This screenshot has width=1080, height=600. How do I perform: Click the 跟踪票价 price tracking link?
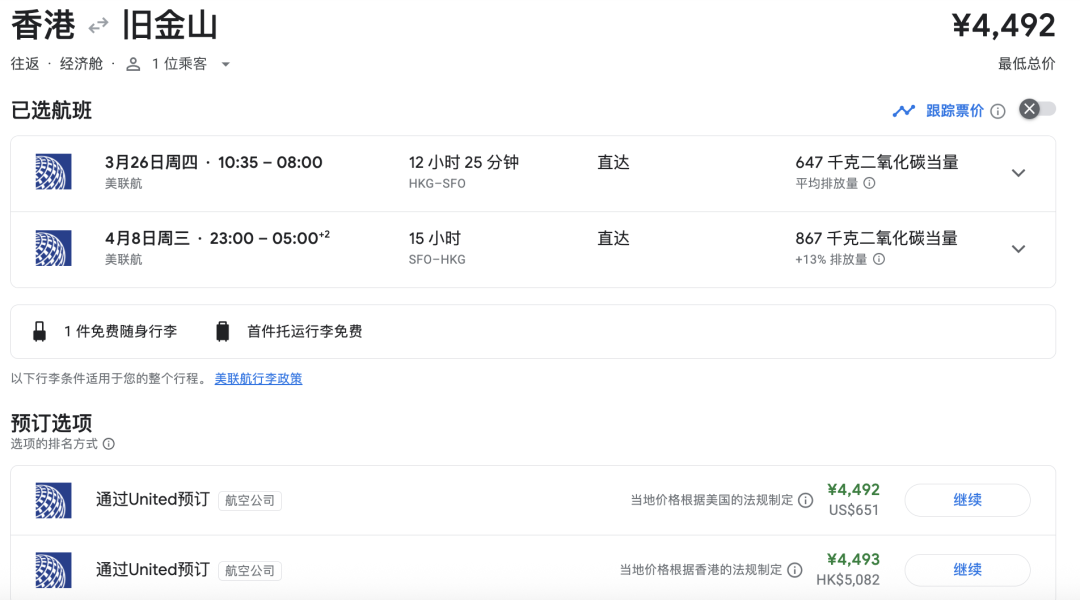[954, 111]
